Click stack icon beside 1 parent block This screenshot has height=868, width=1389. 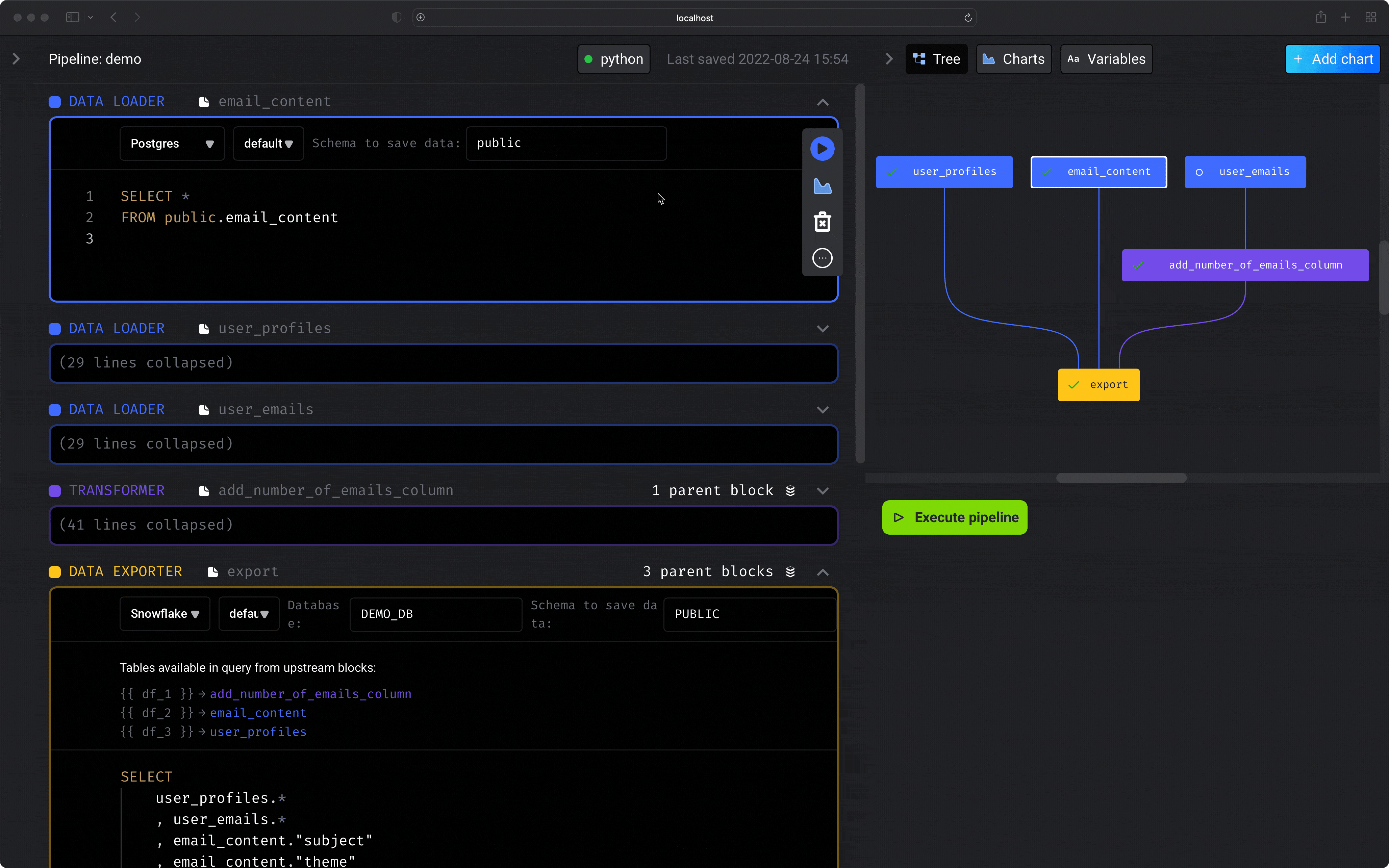790,491
